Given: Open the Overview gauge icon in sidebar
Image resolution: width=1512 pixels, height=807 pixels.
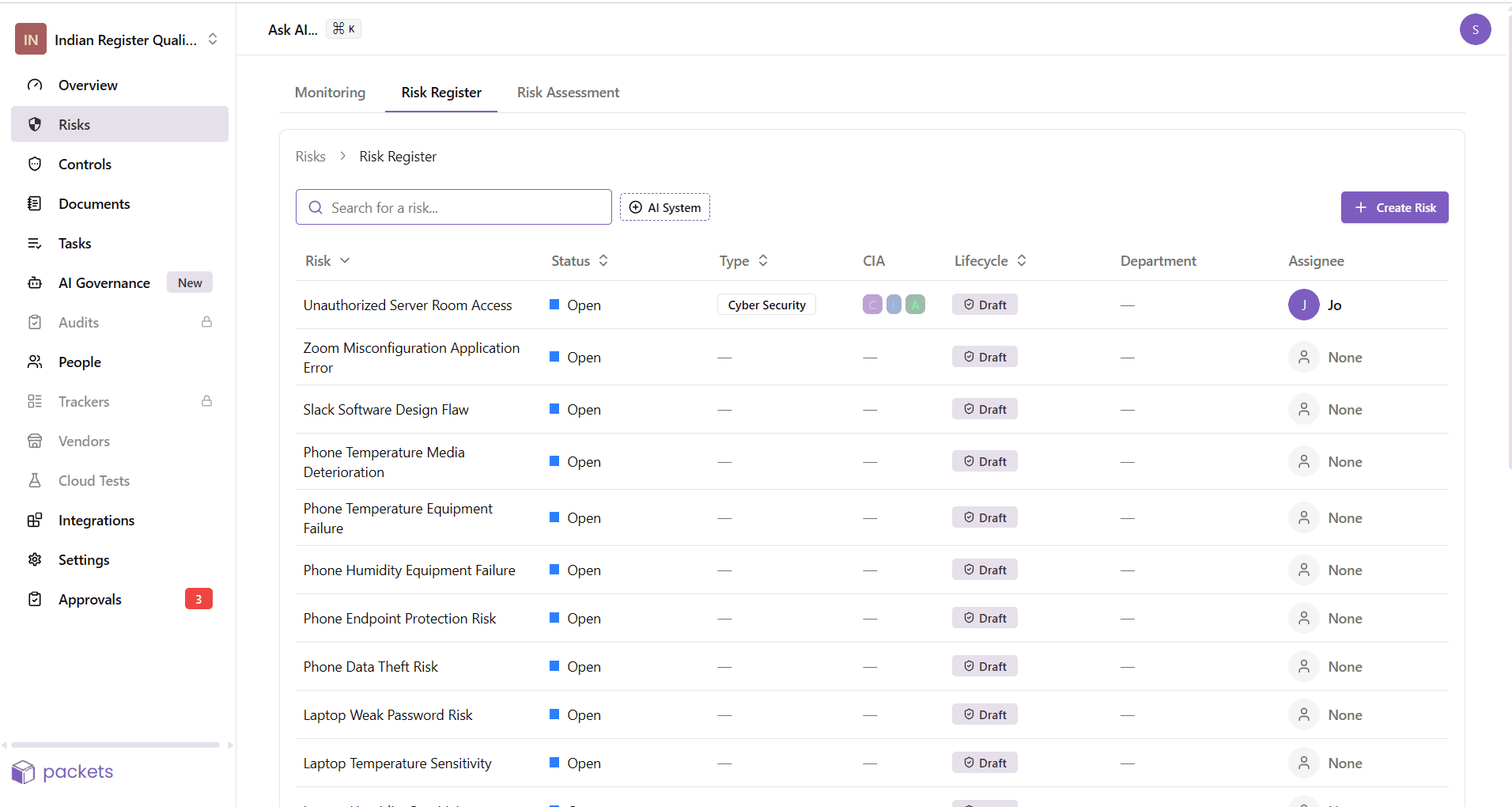Looking at the screenshot, I should click(x=35, y=85).
